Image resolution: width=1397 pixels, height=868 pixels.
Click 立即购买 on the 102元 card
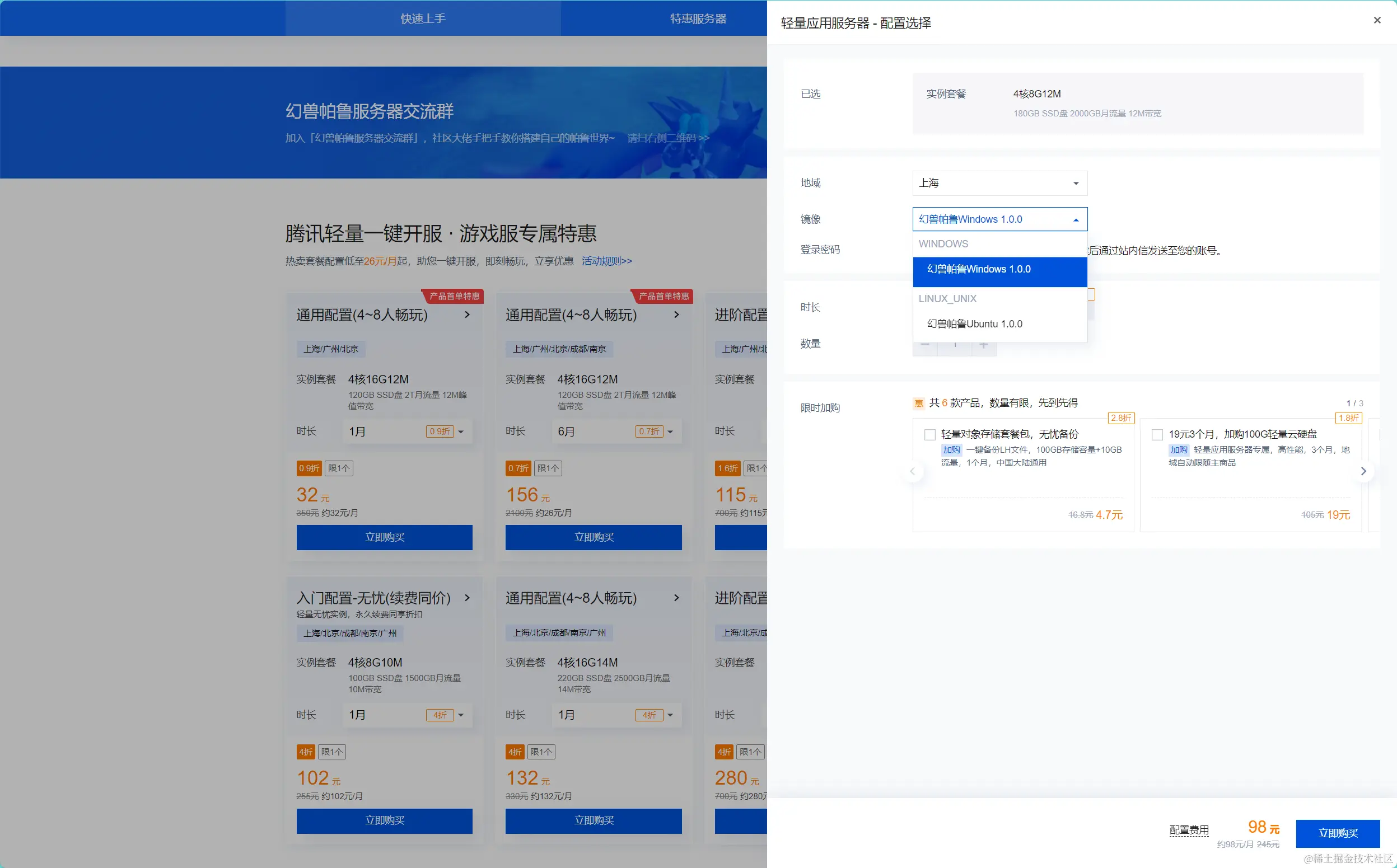tap(384, 821)
